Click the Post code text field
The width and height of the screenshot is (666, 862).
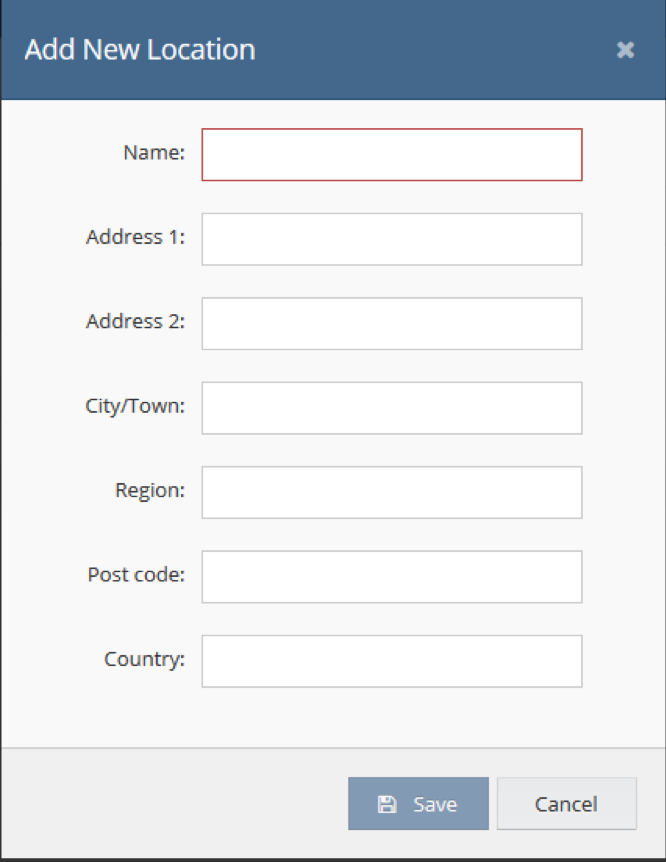tap(392, 577)
